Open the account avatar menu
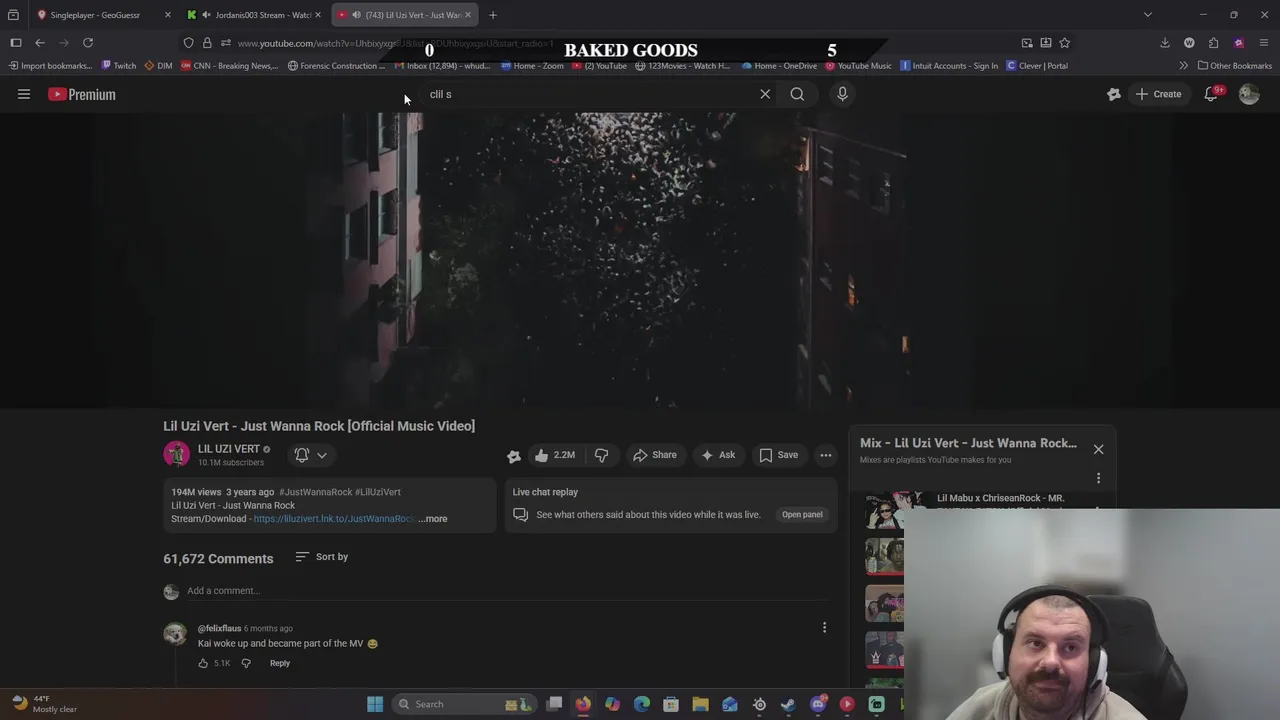The image size is (1280, 720). click(1249, 94)
